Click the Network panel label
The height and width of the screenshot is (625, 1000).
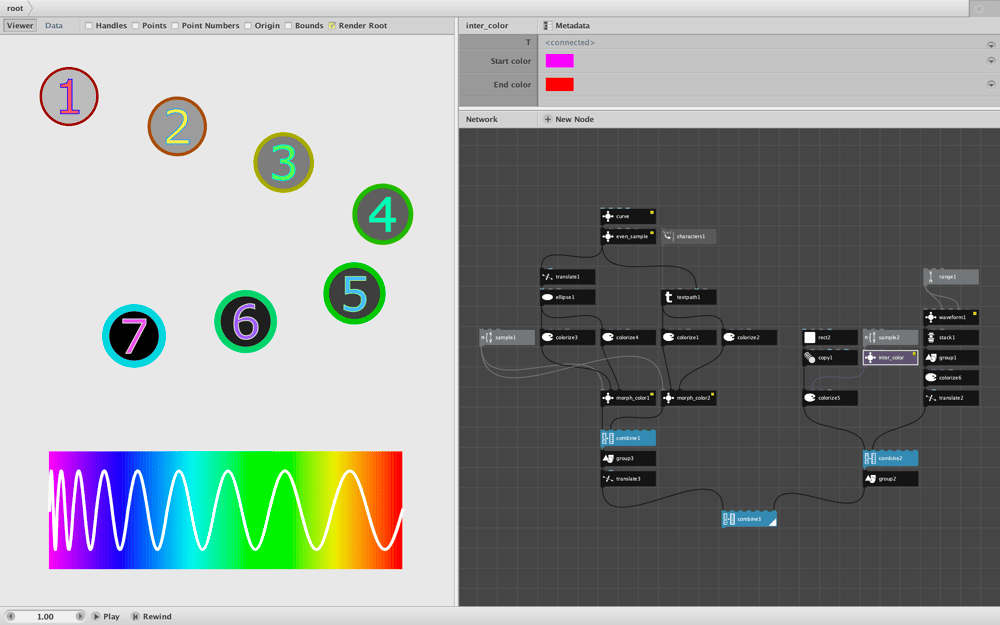coord(482,119)
